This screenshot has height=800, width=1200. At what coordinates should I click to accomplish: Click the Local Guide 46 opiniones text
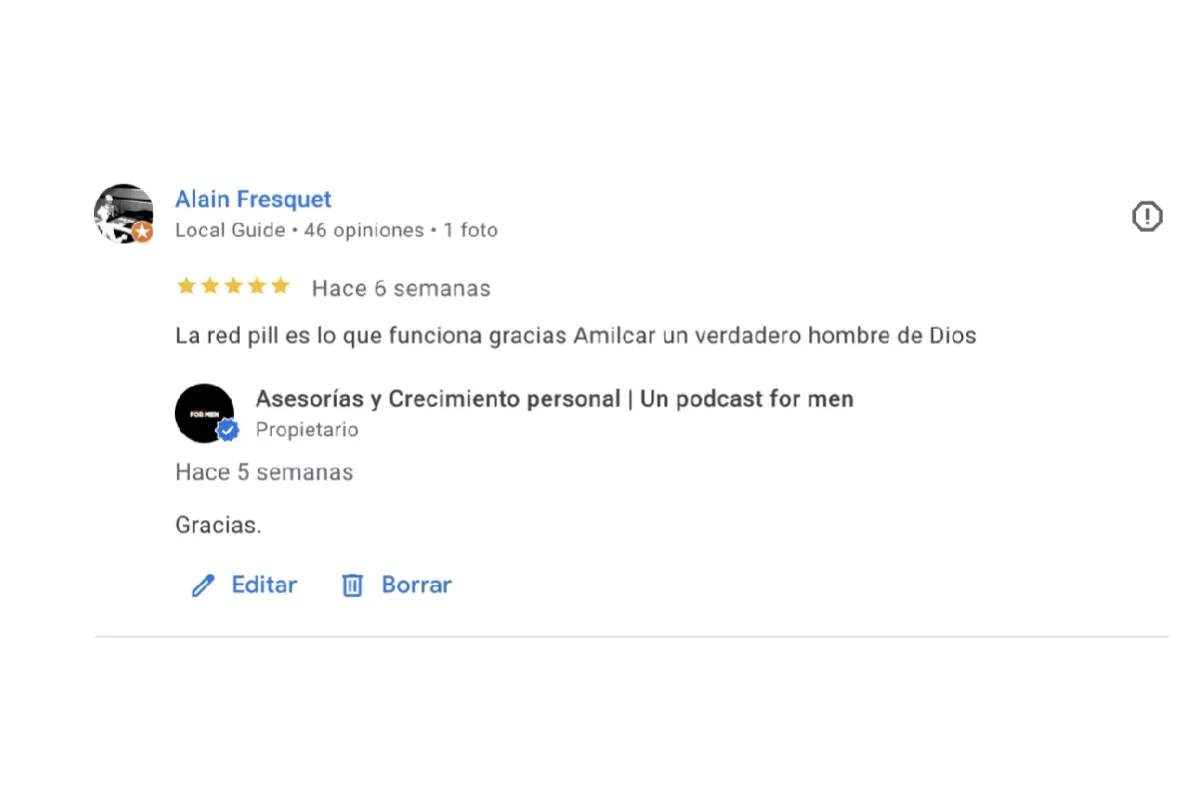[300, 230]
